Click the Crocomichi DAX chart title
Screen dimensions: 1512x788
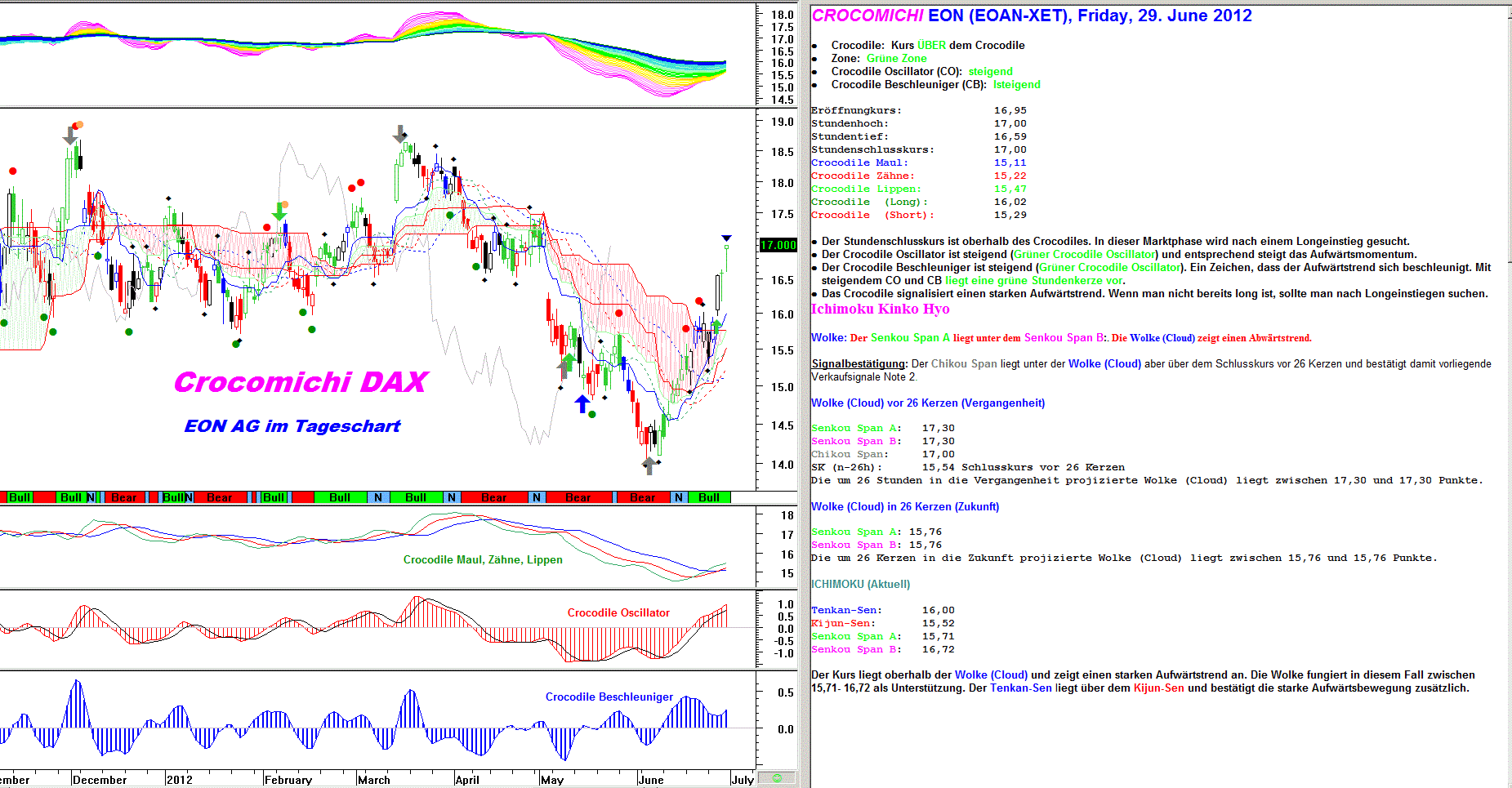point(301,382)
